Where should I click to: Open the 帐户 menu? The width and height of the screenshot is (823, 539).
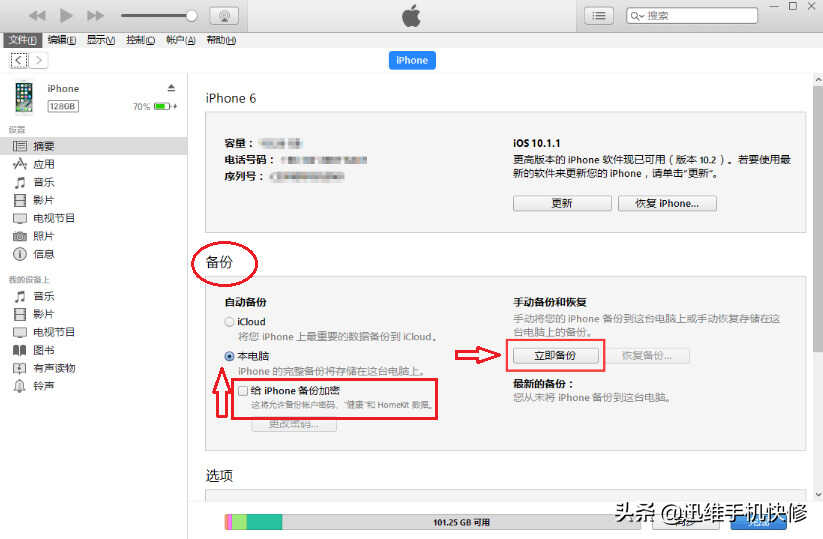(181, 40)
